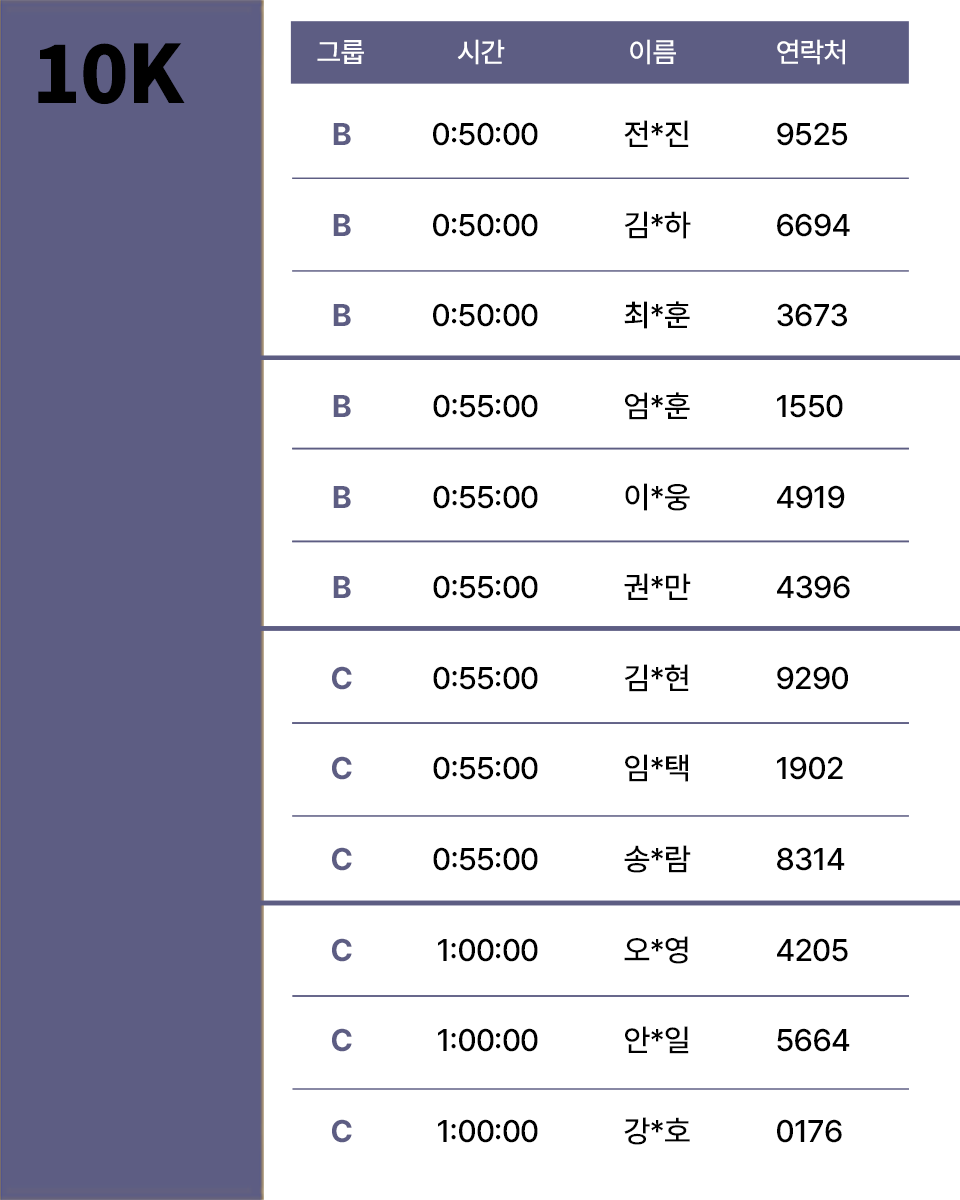Screen dimensions: 960x1200
Task: Click the 이름 column header
Action: (653, 52)
